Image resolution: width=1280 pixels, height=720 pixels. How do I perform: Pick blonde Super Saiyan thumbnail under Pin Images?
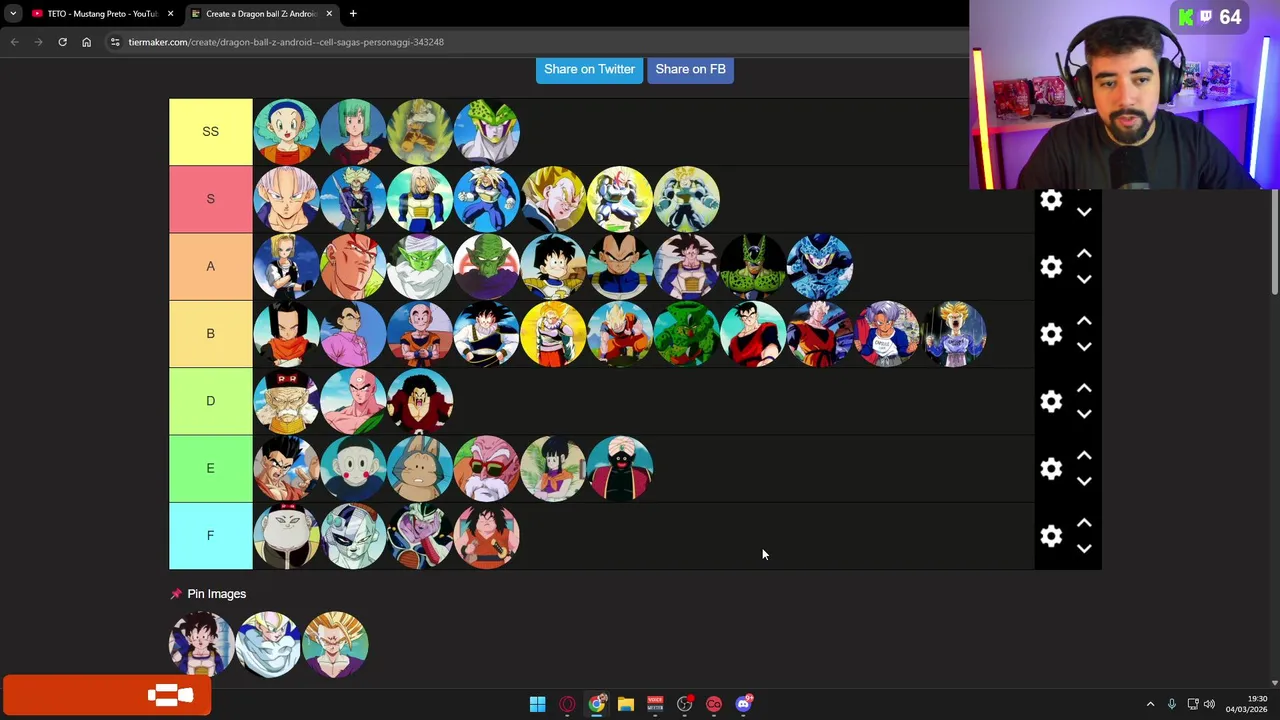pyautogui.click(x=335, y=645)
